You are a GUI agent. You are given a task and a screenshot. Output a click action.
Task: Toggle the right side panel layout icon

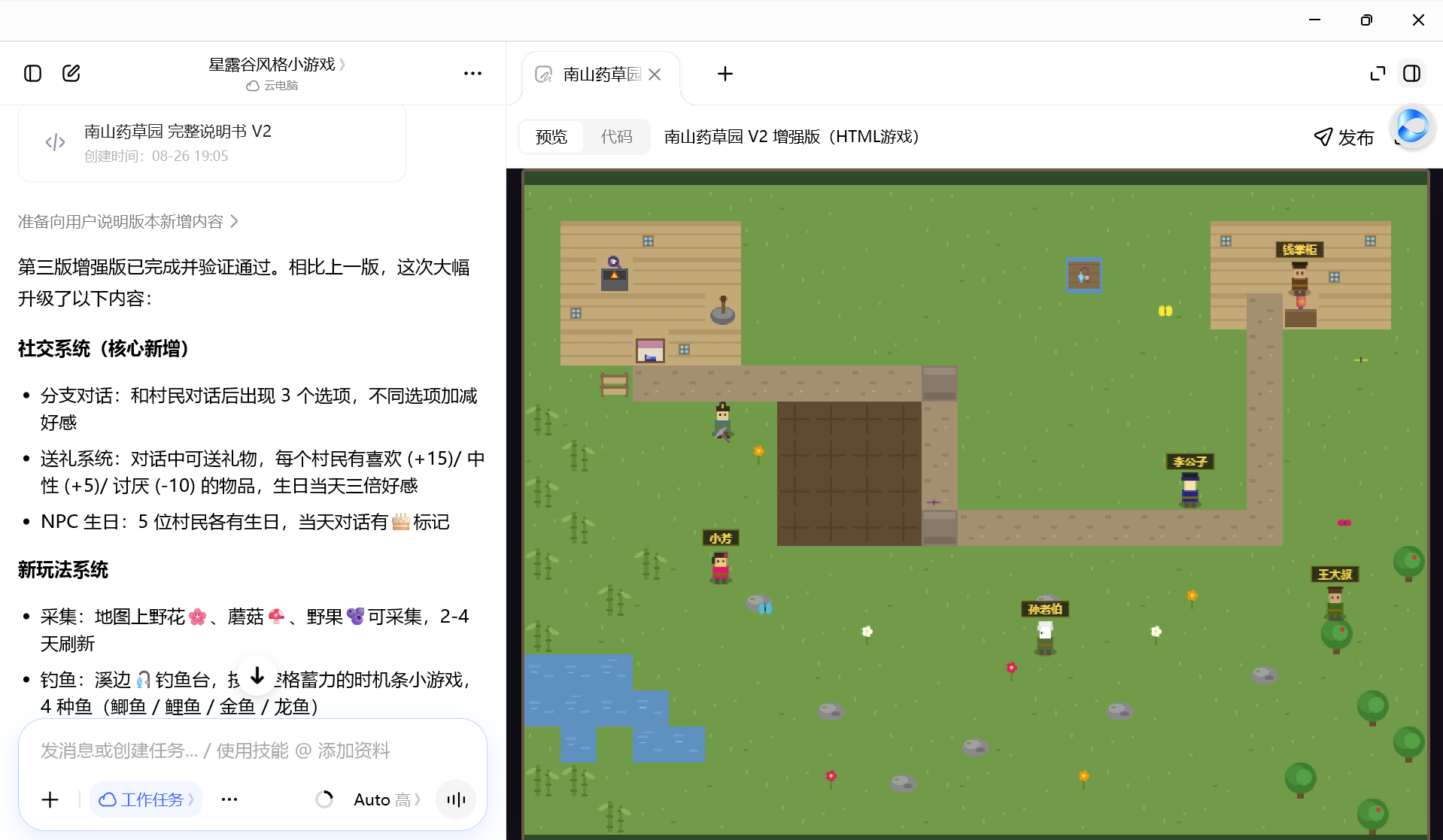(x=1412, y=73)
